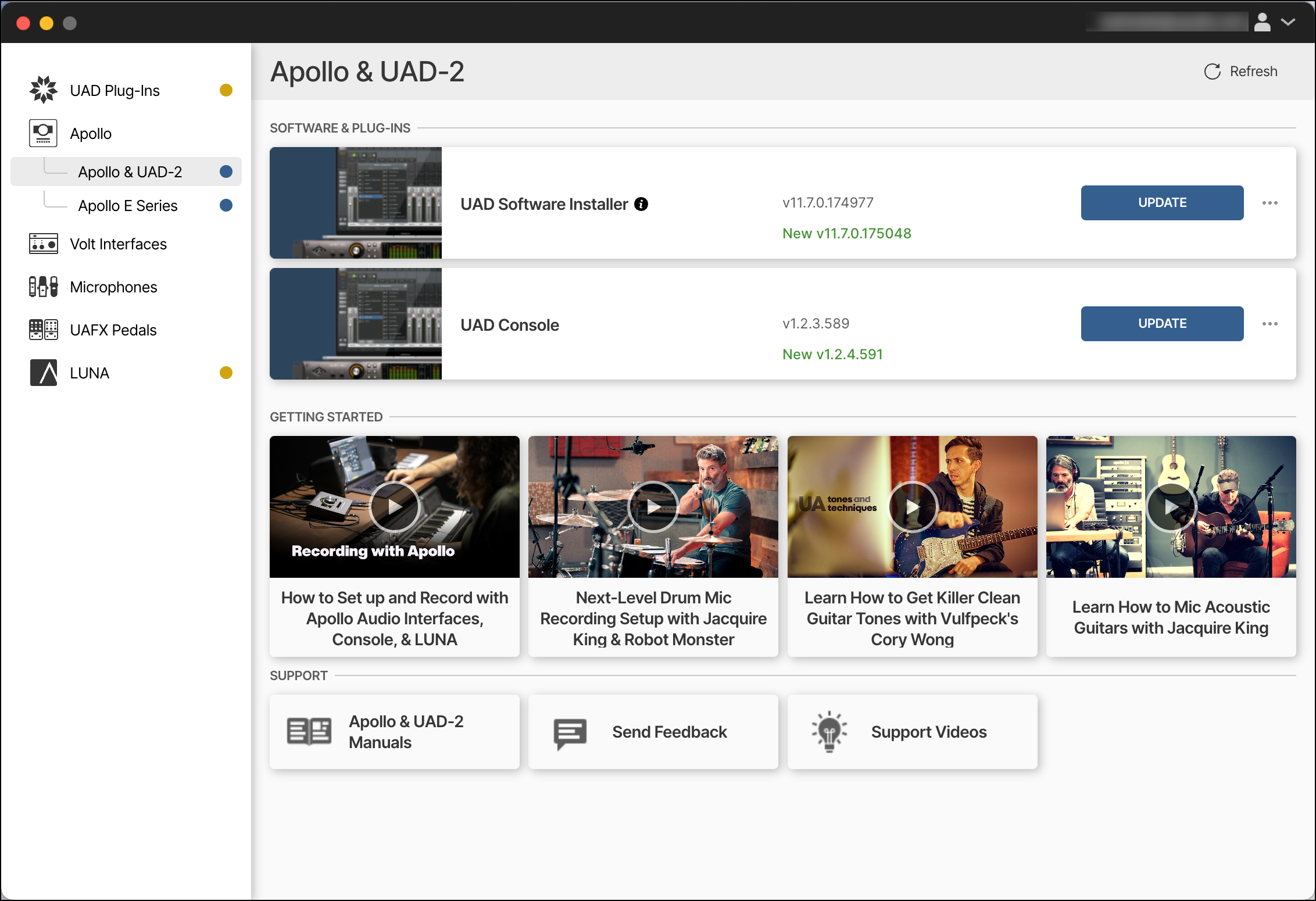Click the Apollo & UAD-2 Manuals book icon
The width and height of the screenshot is (1316, 901).
click(x=309, y=732)
